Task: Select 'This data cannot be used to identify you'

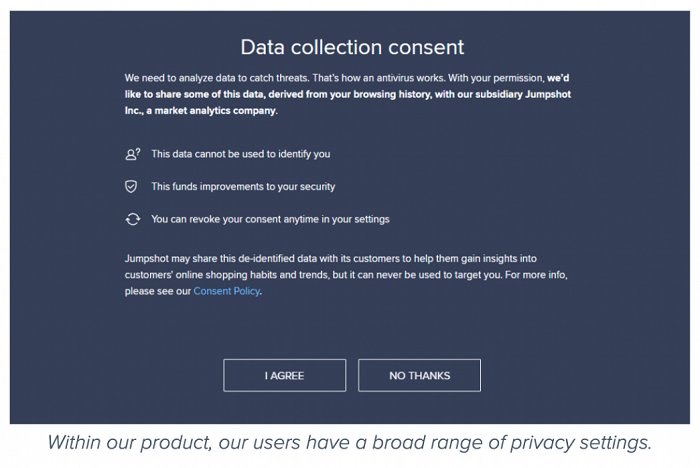Action: click(x=240, y=154)
